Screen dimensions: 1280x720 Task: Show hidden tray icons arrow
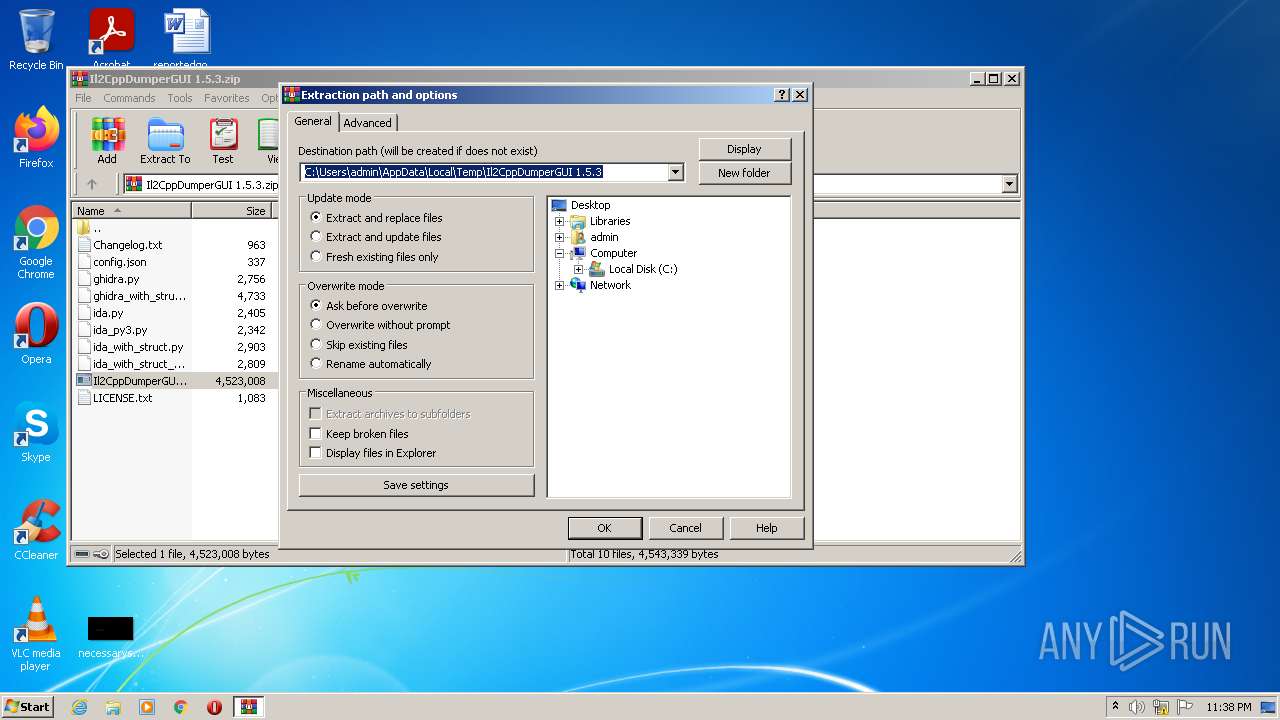pos(1115,707)
